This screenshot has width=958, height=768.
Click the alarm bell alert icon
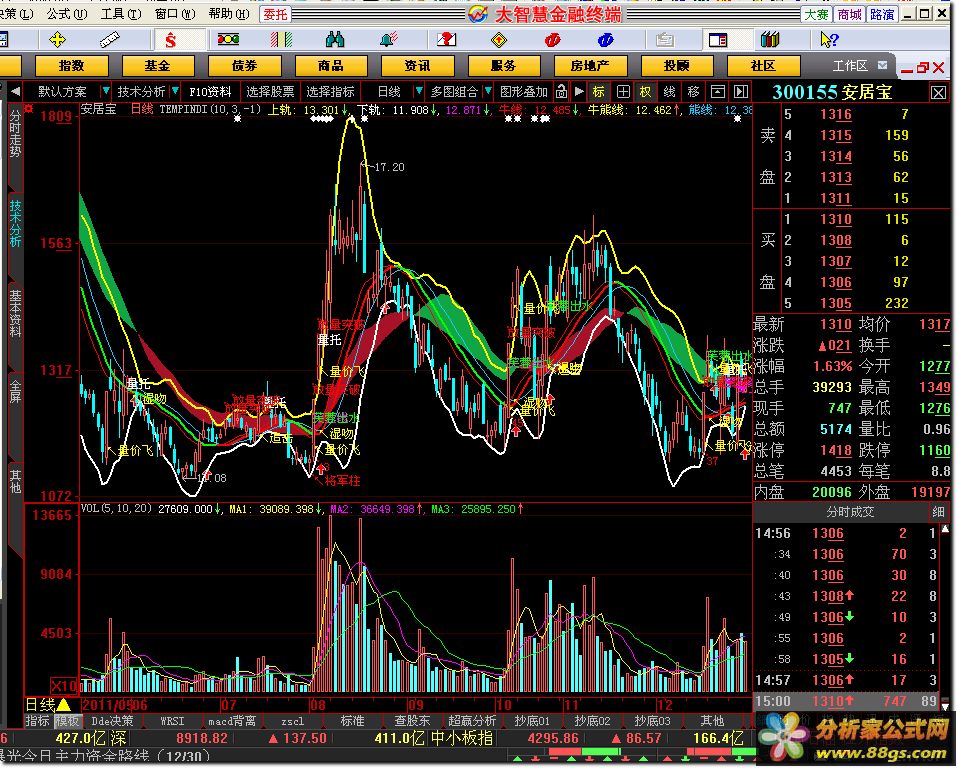click(x=388, y=40)
